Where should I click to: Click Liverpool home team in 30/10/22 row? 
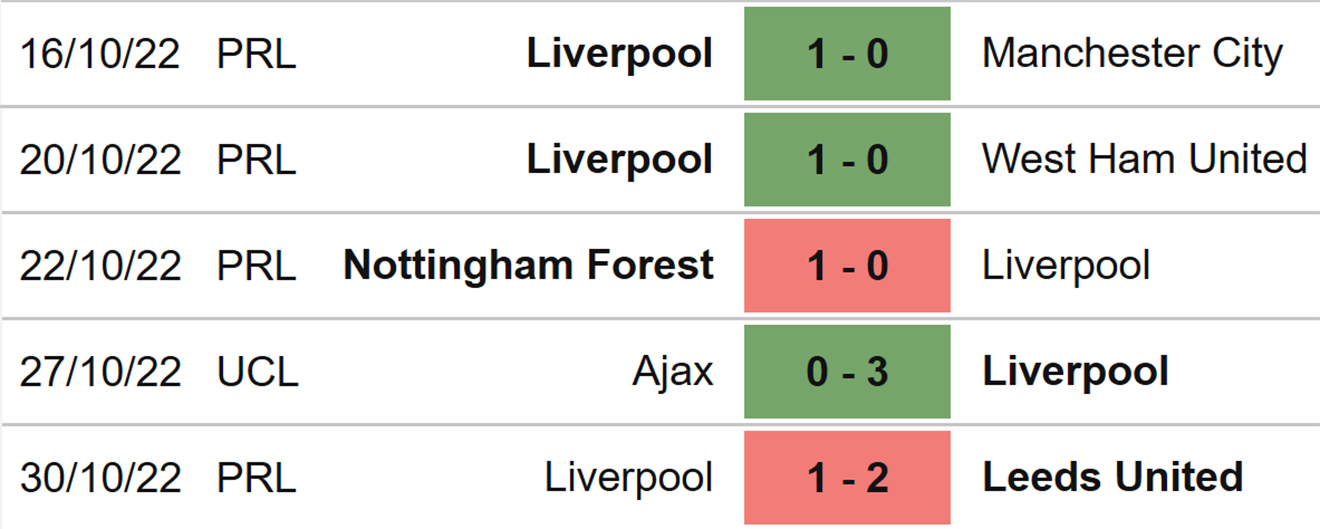click(x=629, y=478)
